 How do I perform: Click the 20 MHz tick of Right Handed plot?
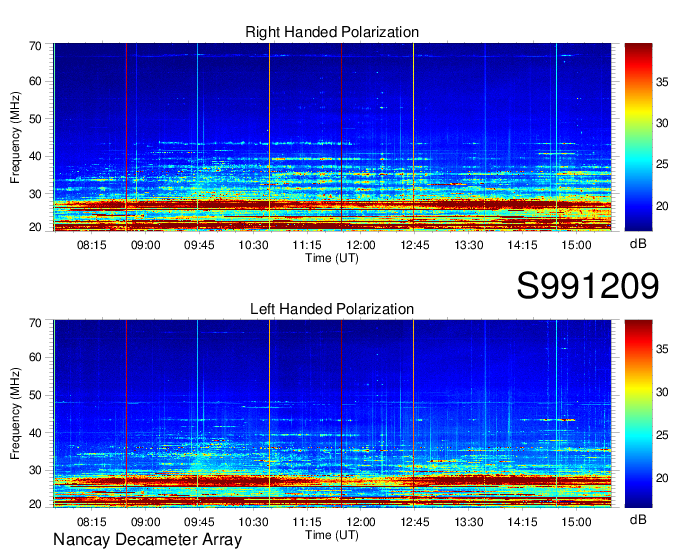36,227
